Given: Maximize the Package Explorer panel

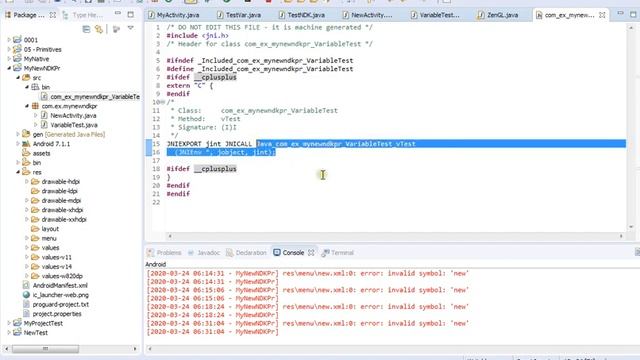Looking at the screenshot, I should 131,15.
